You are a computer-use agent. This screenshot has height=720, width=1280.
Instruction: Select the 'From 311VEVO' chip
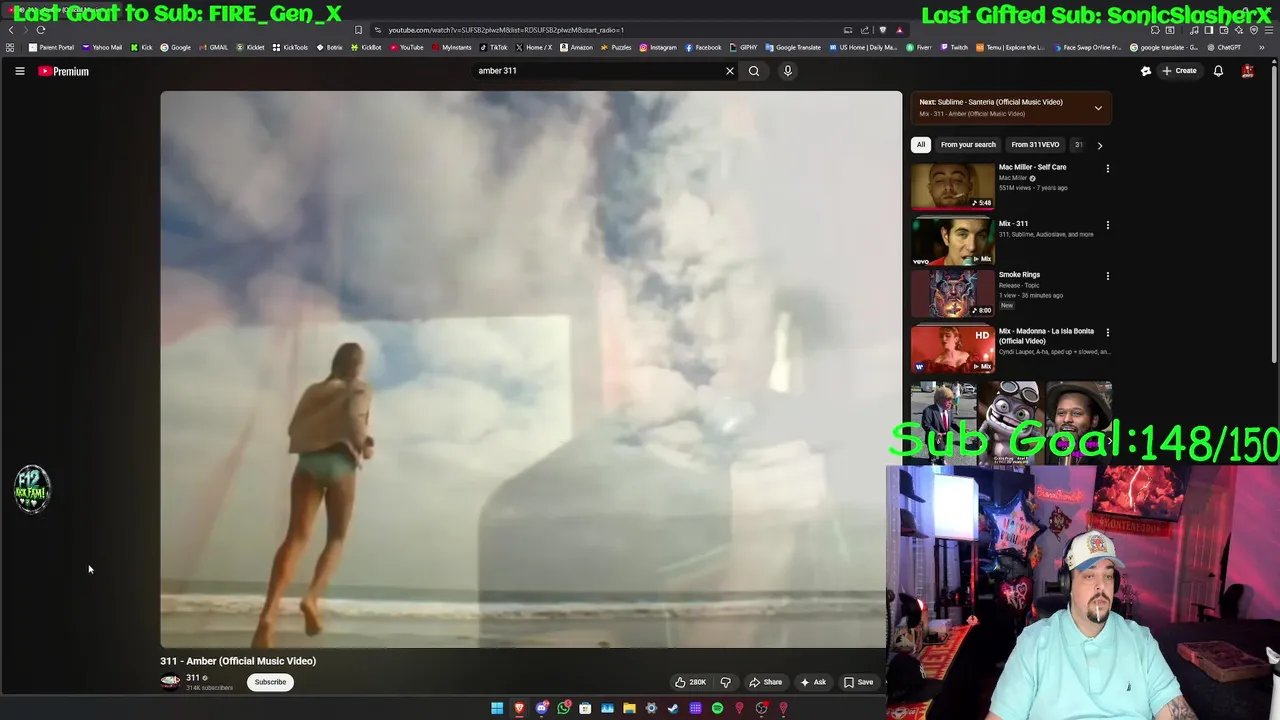[1035, 145]
